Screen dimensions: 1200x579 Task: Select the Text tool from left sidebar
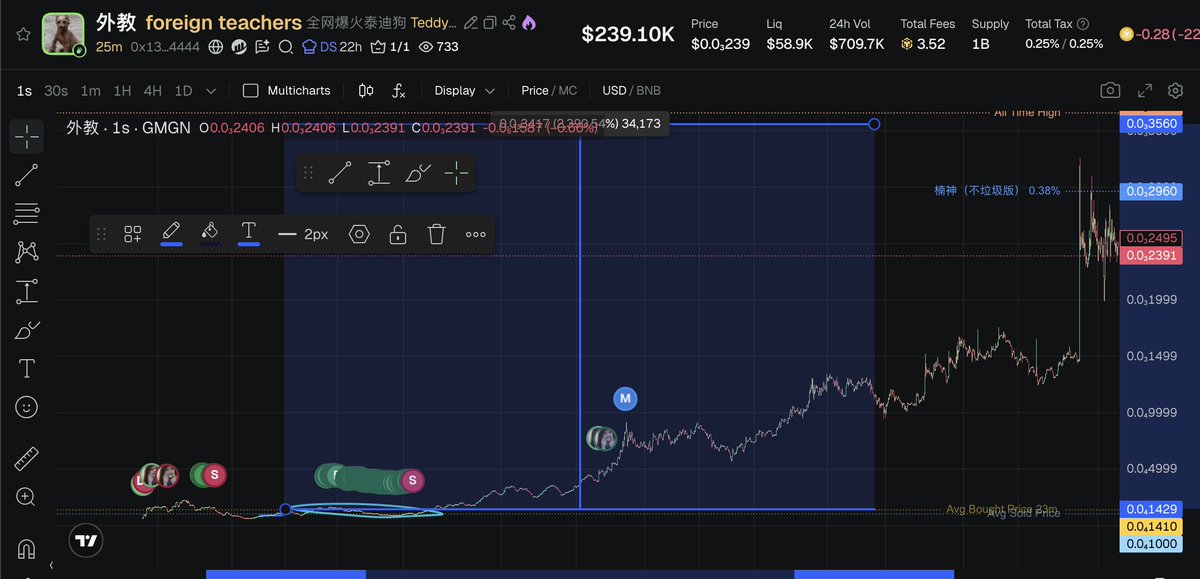26,367
